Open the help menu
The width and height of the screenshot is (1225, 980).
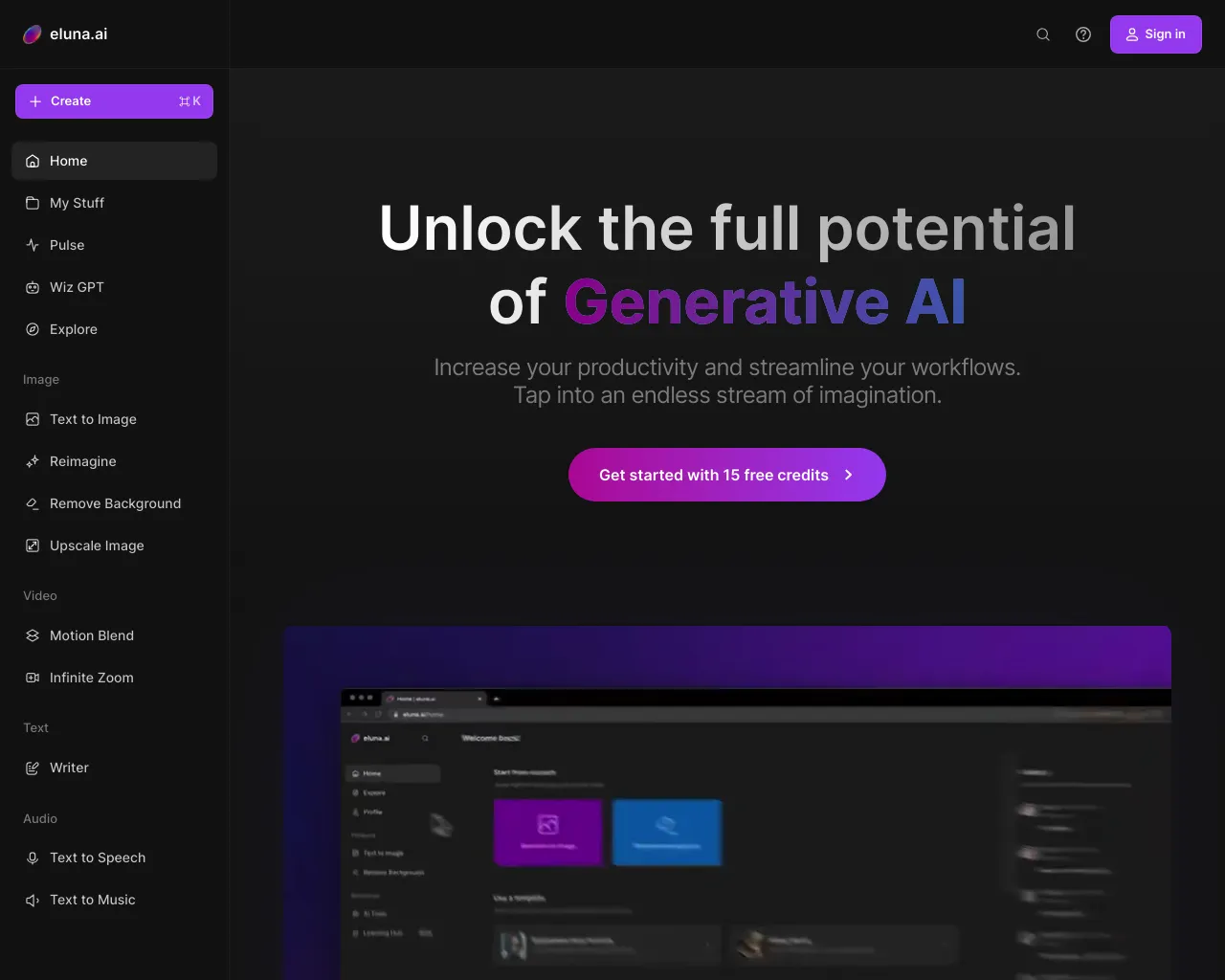[x=1082, y=33]
